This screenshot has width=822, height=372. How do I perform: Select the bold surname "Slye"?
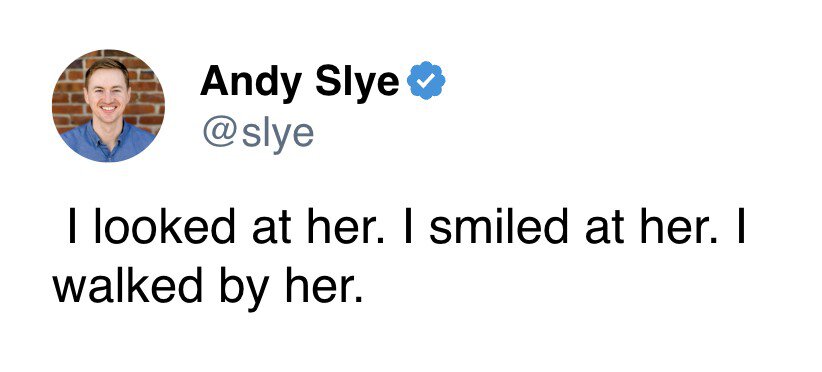tap(357, 82)
